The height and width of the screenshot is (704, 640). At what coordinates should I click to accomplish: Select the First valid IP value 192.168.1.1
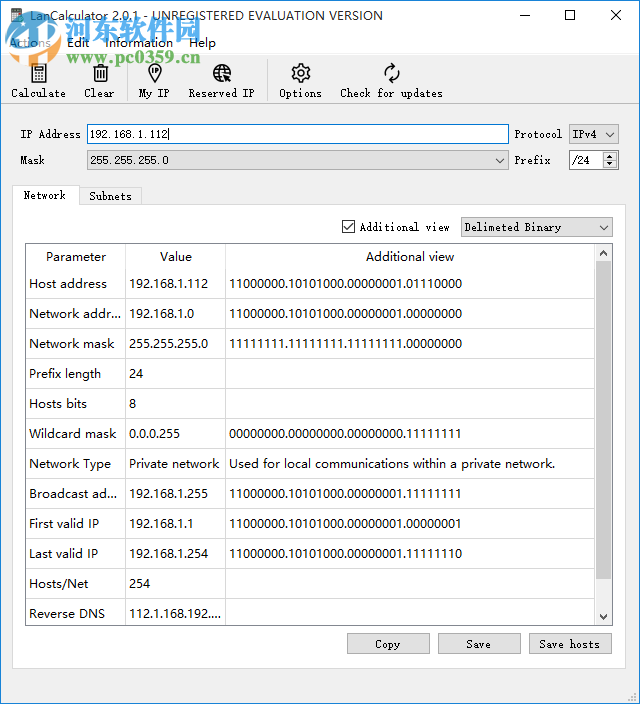161,524
